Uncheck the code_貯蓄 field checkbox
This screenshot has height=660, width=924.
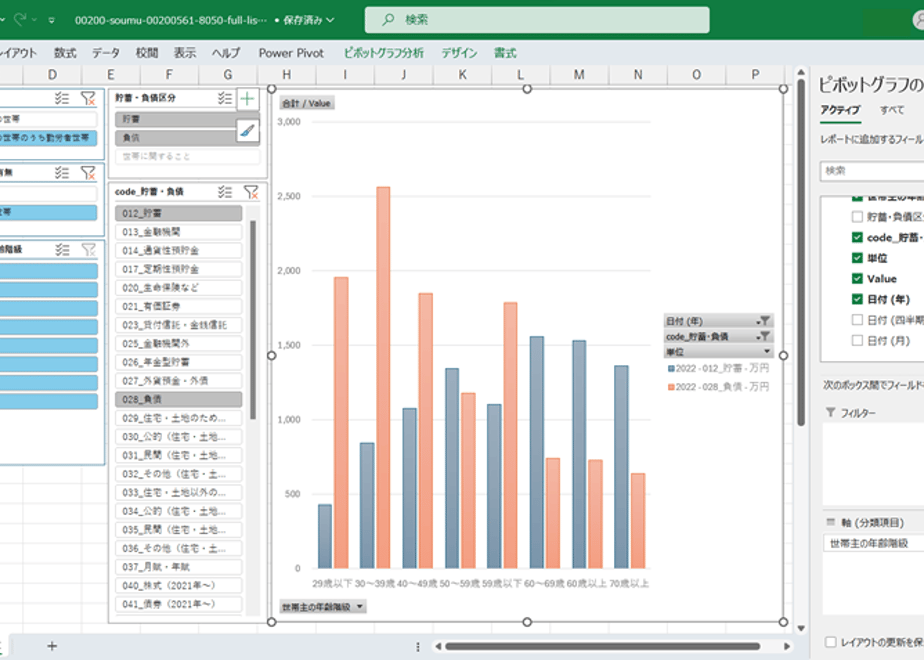pyautogui.click(x=857, y=237)
